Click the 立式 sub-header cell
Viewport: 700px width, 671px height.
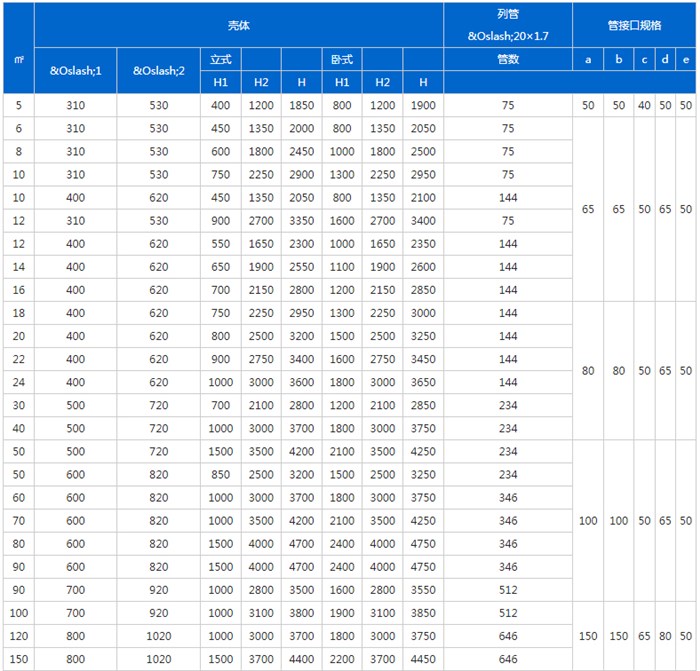click(x=220, y=60)
